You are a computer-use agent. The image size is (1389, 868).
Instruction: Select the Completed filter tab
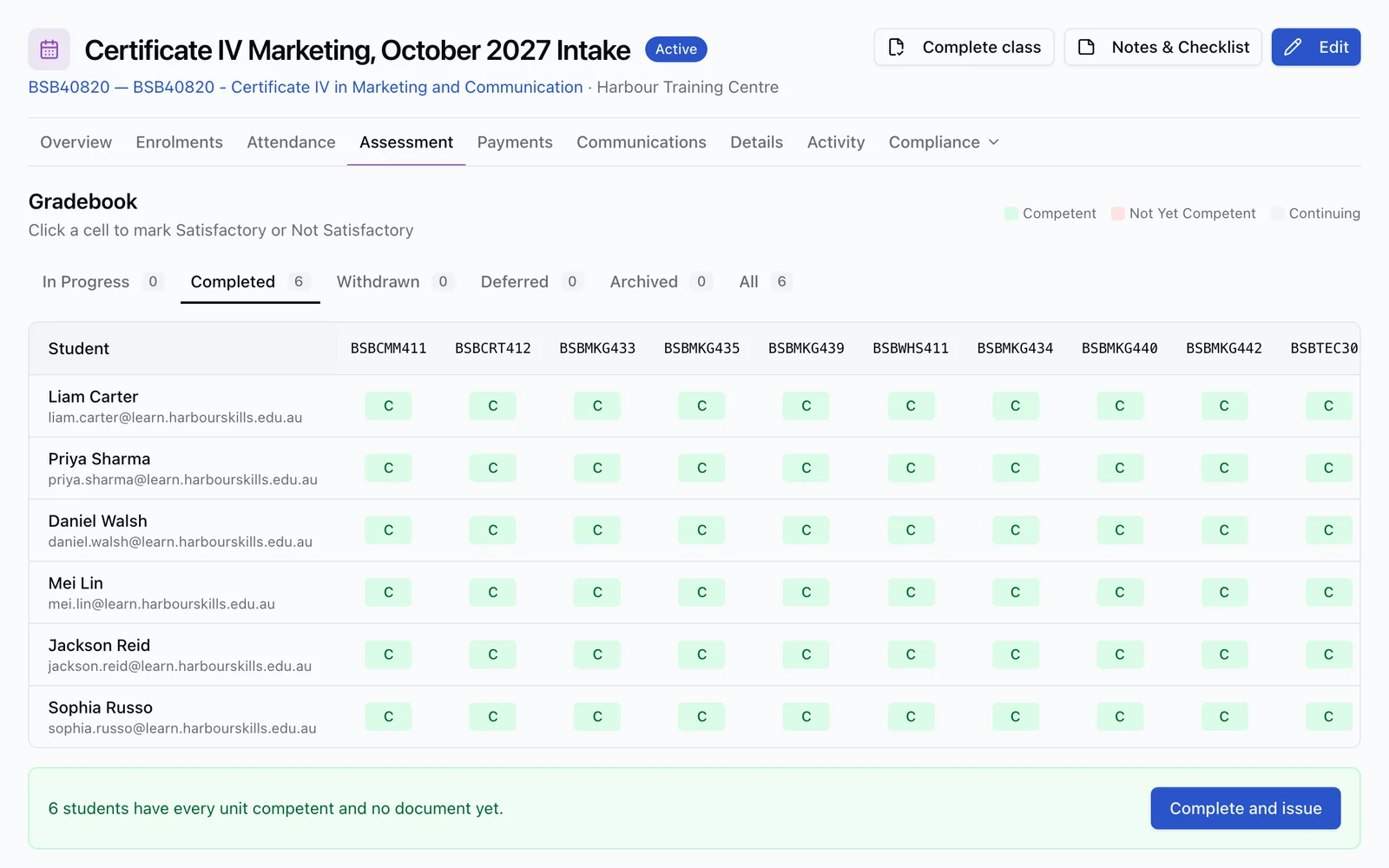click(250, 282)
